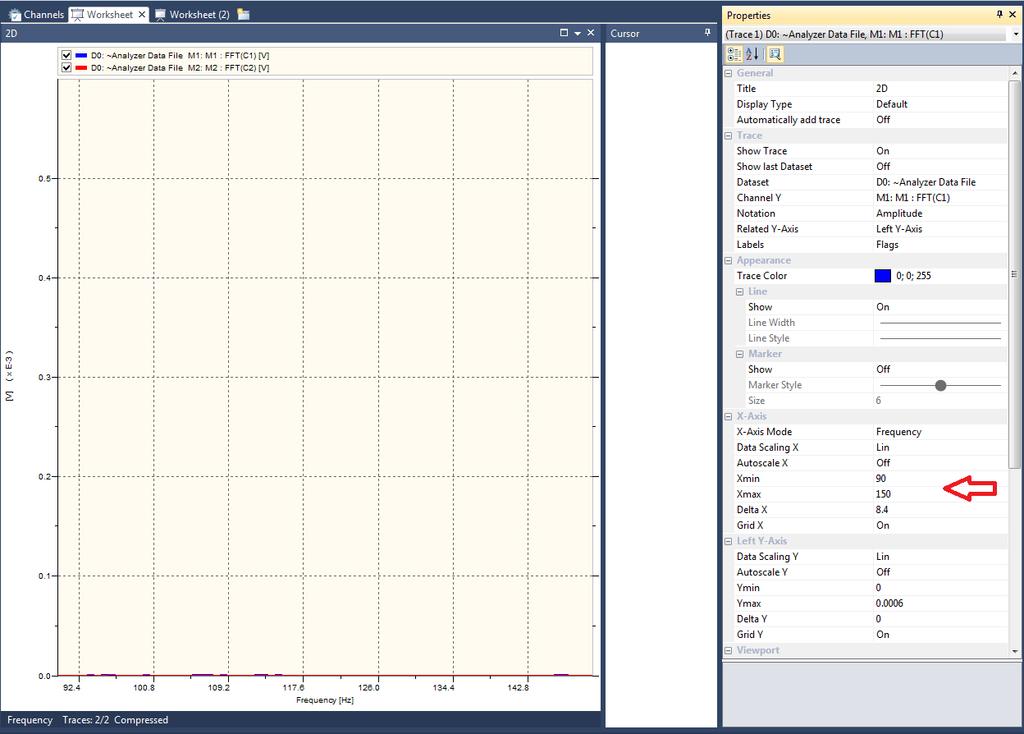Close the active Worksheet tab
Image resolution: width=1024 pixels, height=734 pixels.
click(142, 14)
